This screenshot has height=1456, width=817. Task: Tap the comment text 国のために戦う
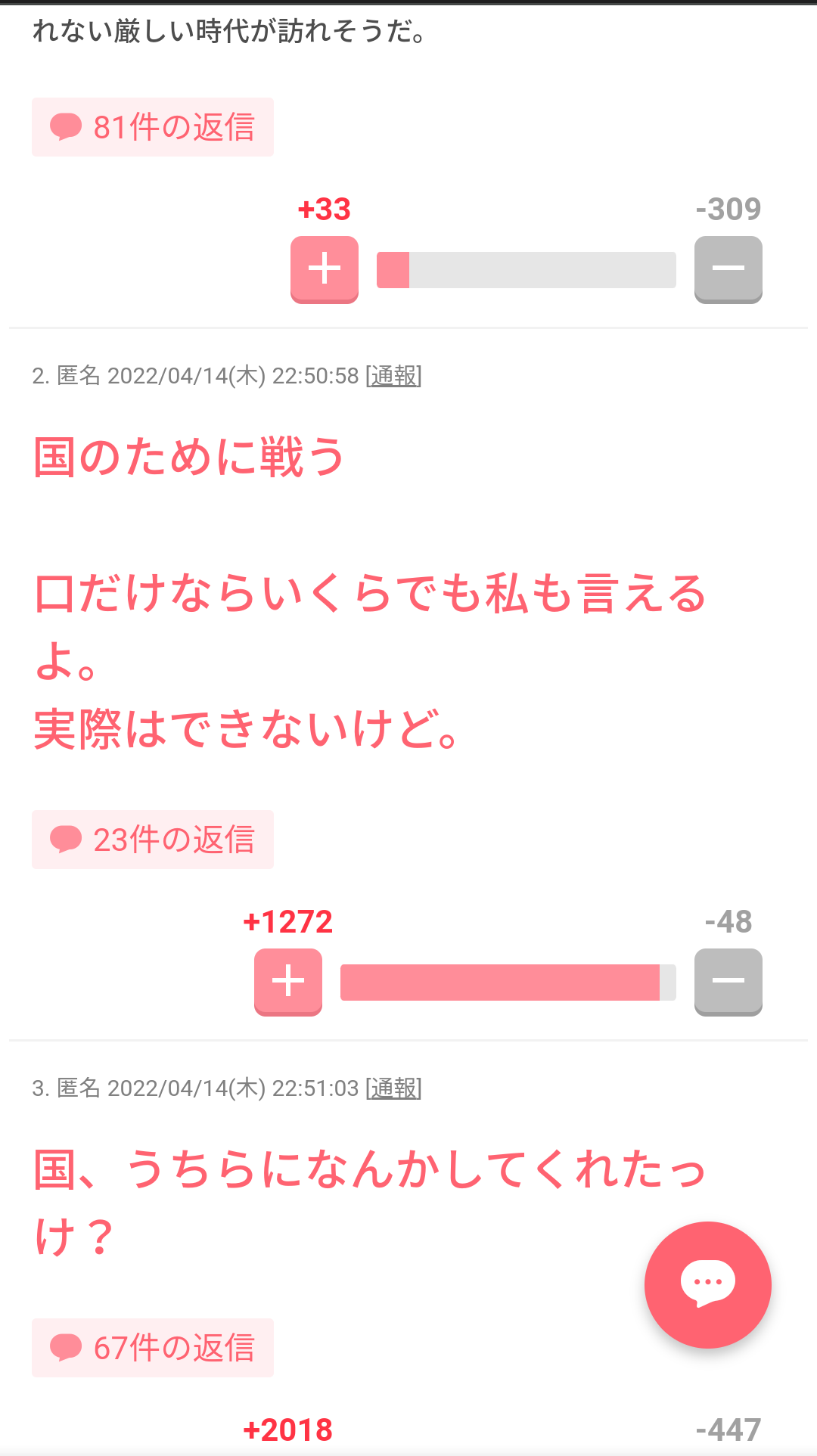(189, 457)
